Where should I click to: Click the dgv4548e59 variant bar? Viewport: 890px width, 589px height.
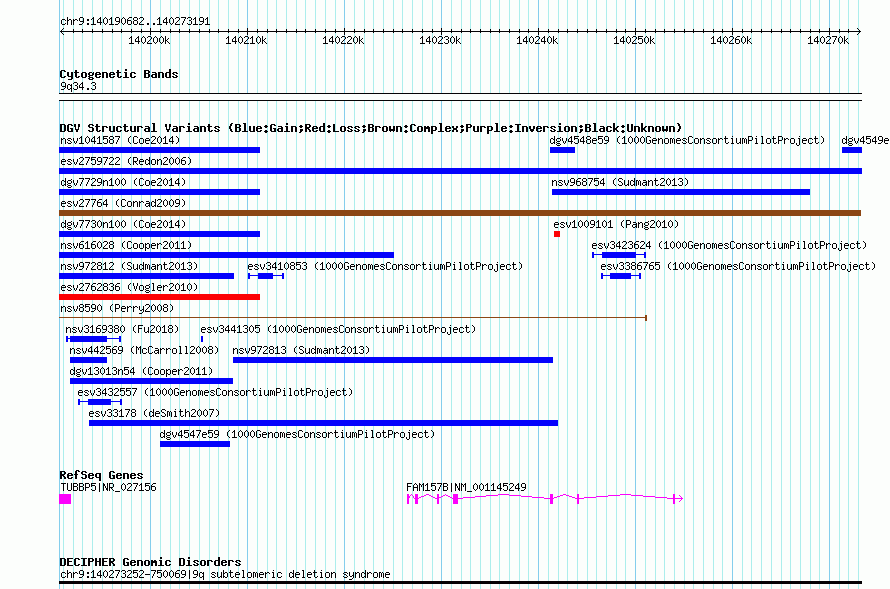[x=562, y=150]
